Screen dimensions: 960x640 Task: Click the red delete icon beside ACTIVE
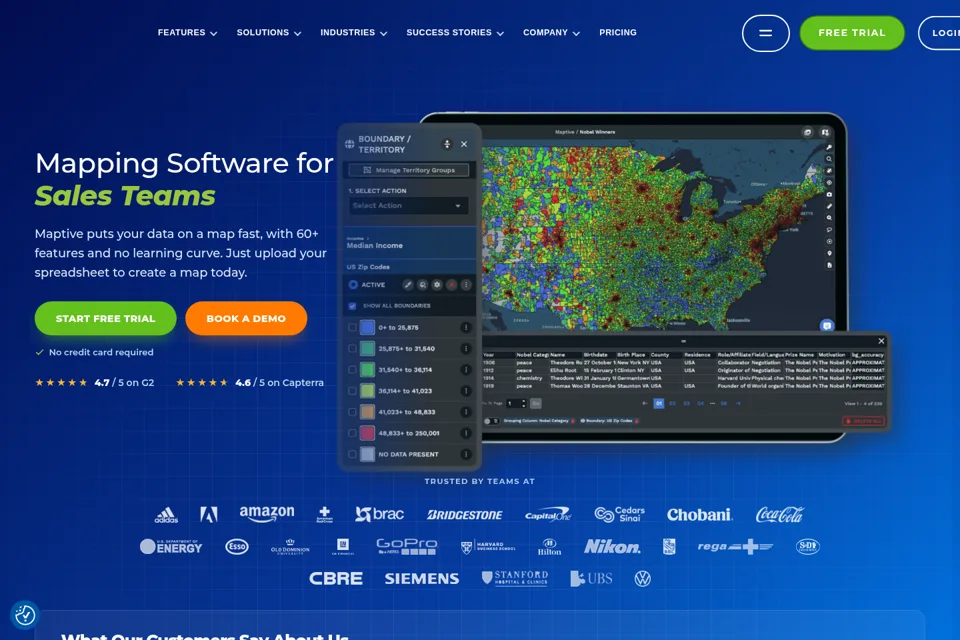pos(452,285)
